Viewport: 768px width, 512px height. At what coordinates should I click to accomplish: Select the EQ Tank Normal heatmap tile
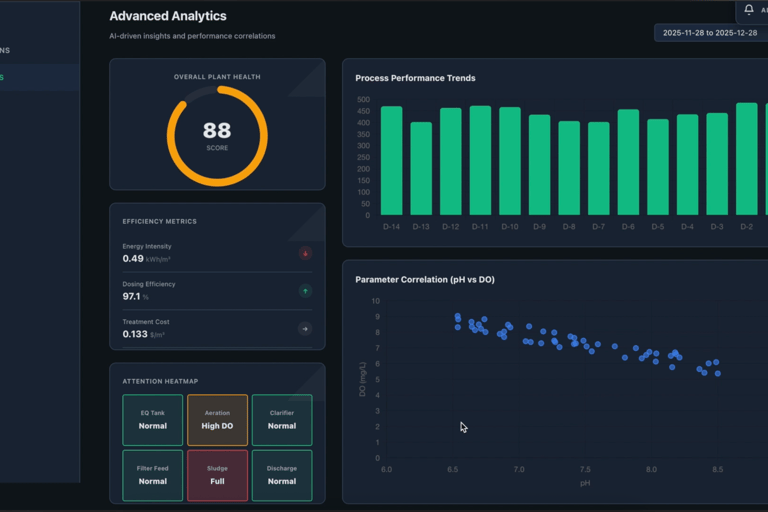pyautogui.click(x=153, y=420)
